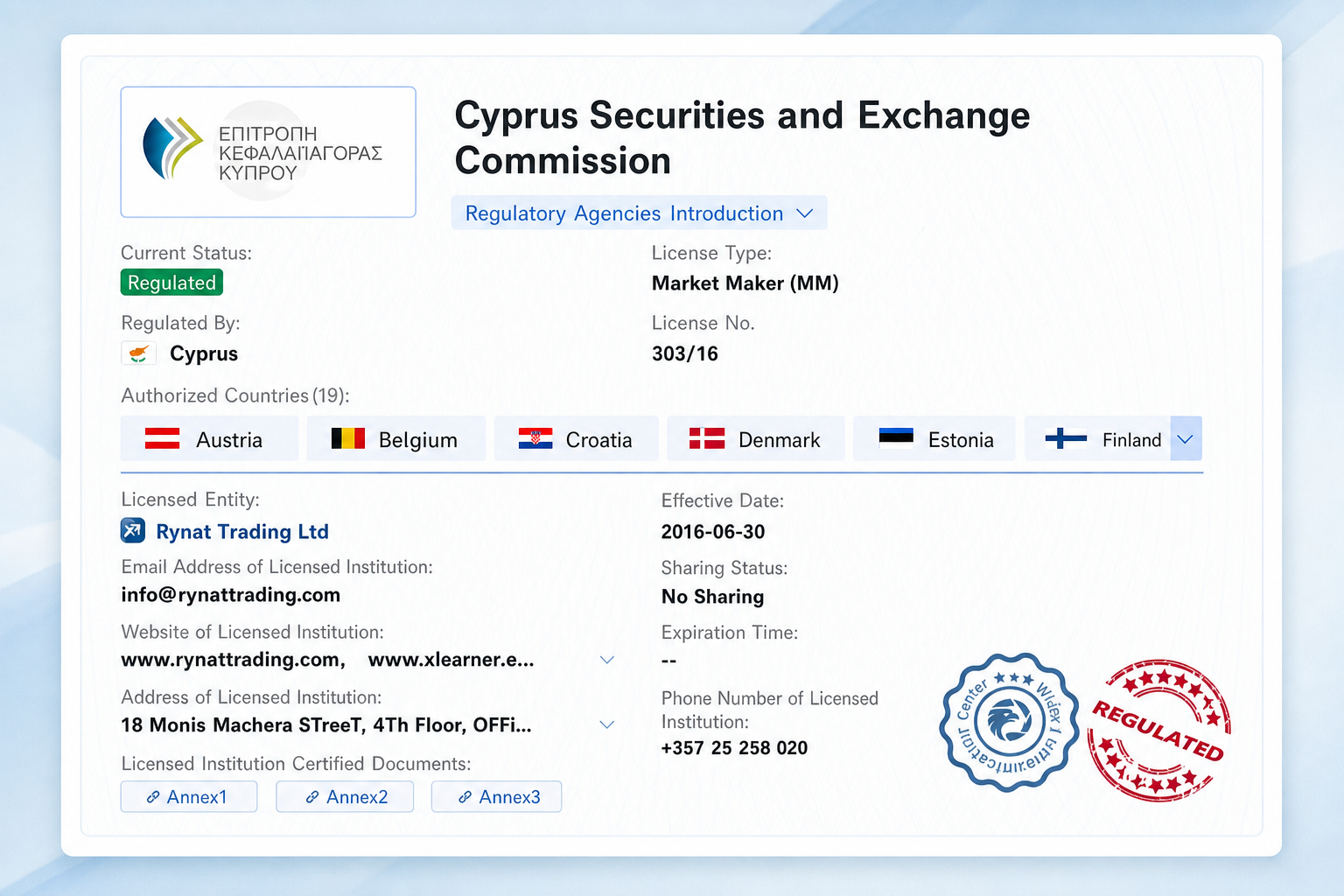Image resolution: width=1344 pixels, height=896 pixels.
Task: Click the No Sharing status value
Action: click(x=713, y=597)
